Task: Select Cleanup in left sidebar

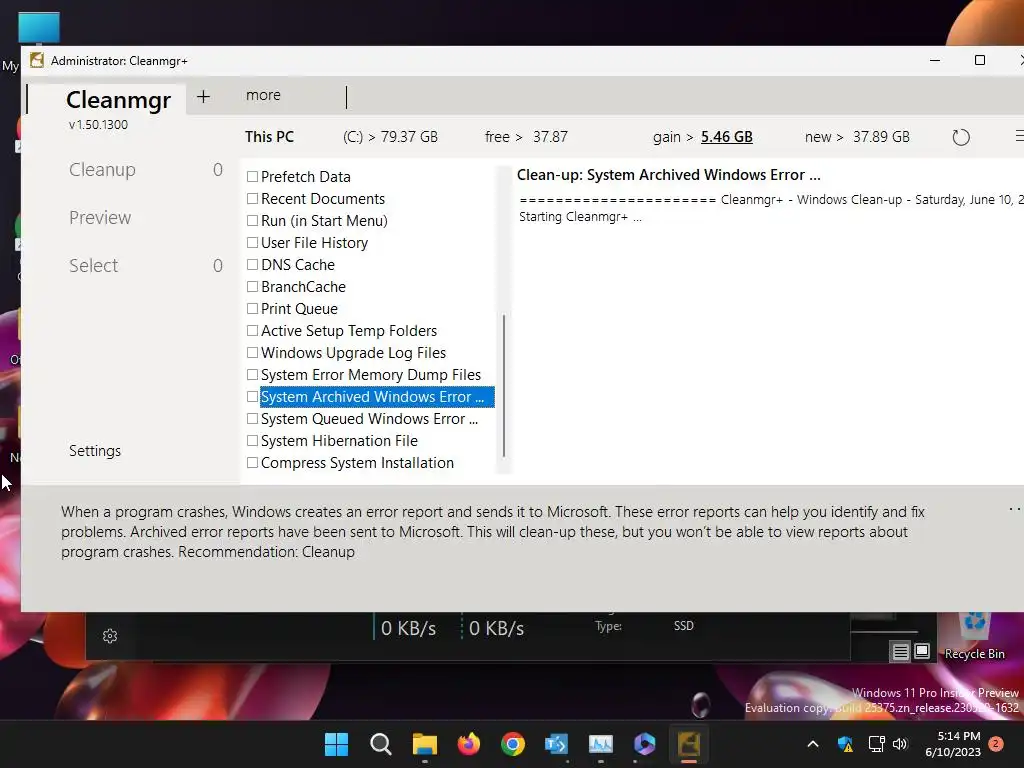Action: click(103, 170)
